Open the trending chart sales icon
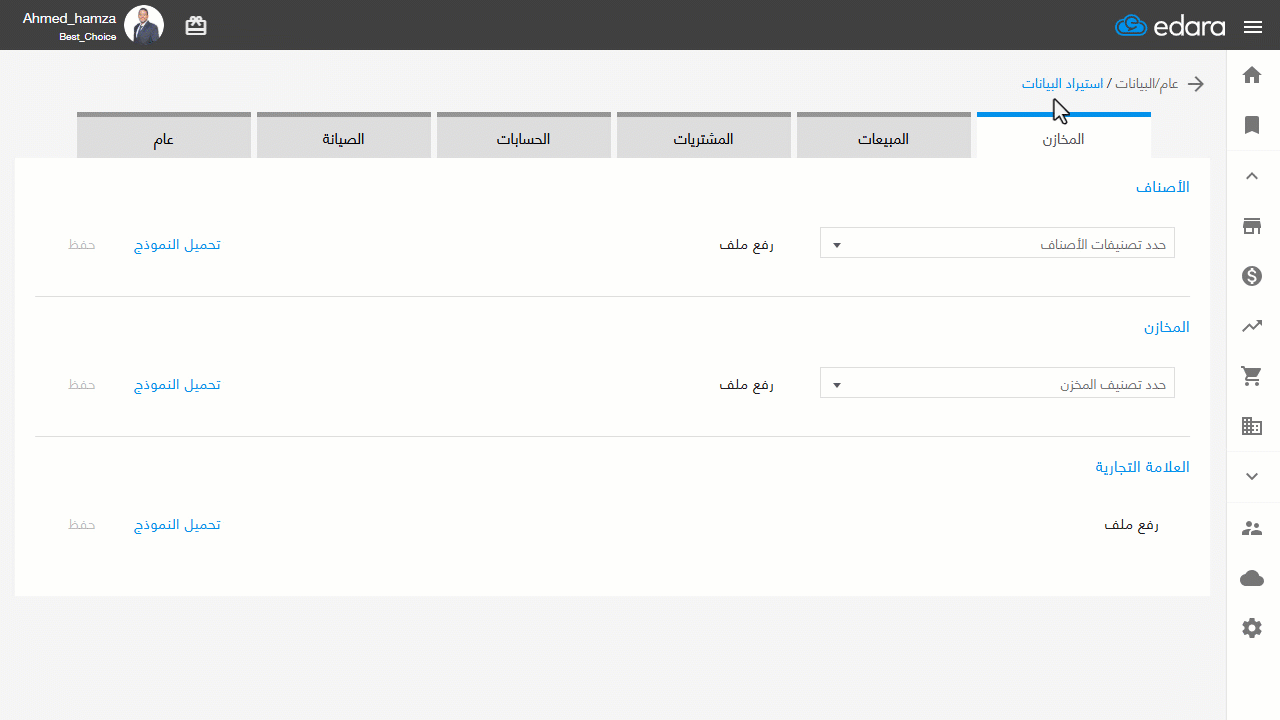The image size is (1280, 720). (x=1252, y=326)
